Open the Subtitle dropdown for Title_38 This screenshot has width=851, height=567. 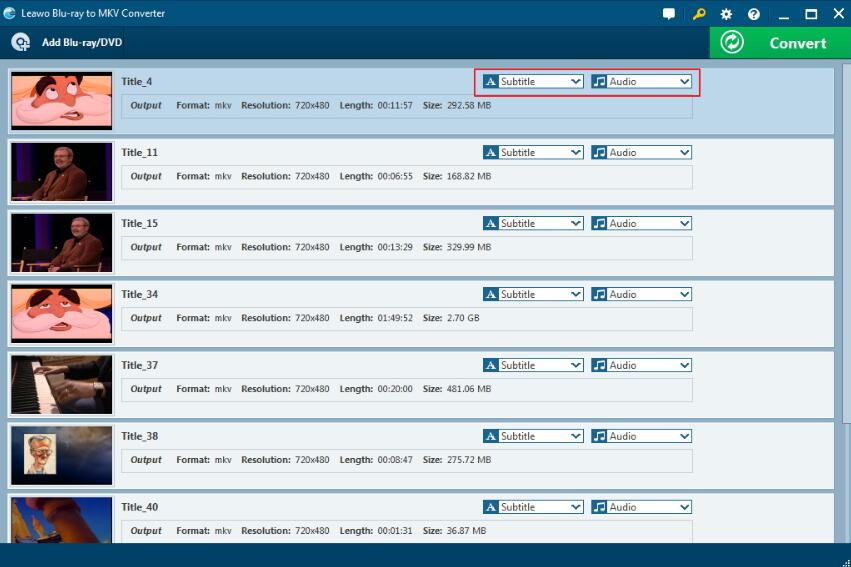coord(533,436)
